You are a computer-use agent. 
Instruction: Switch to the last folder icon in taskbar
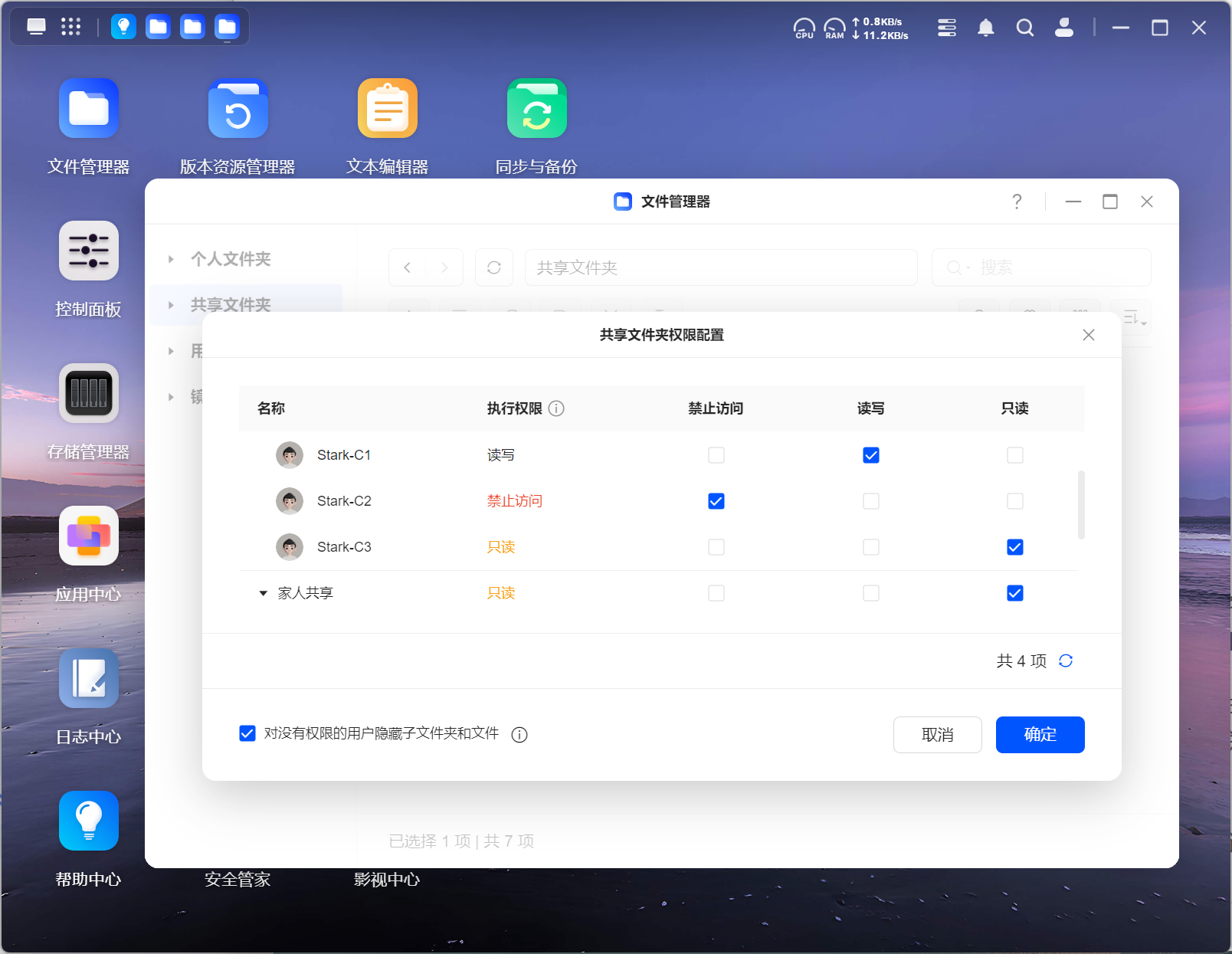tap(227, 27)
